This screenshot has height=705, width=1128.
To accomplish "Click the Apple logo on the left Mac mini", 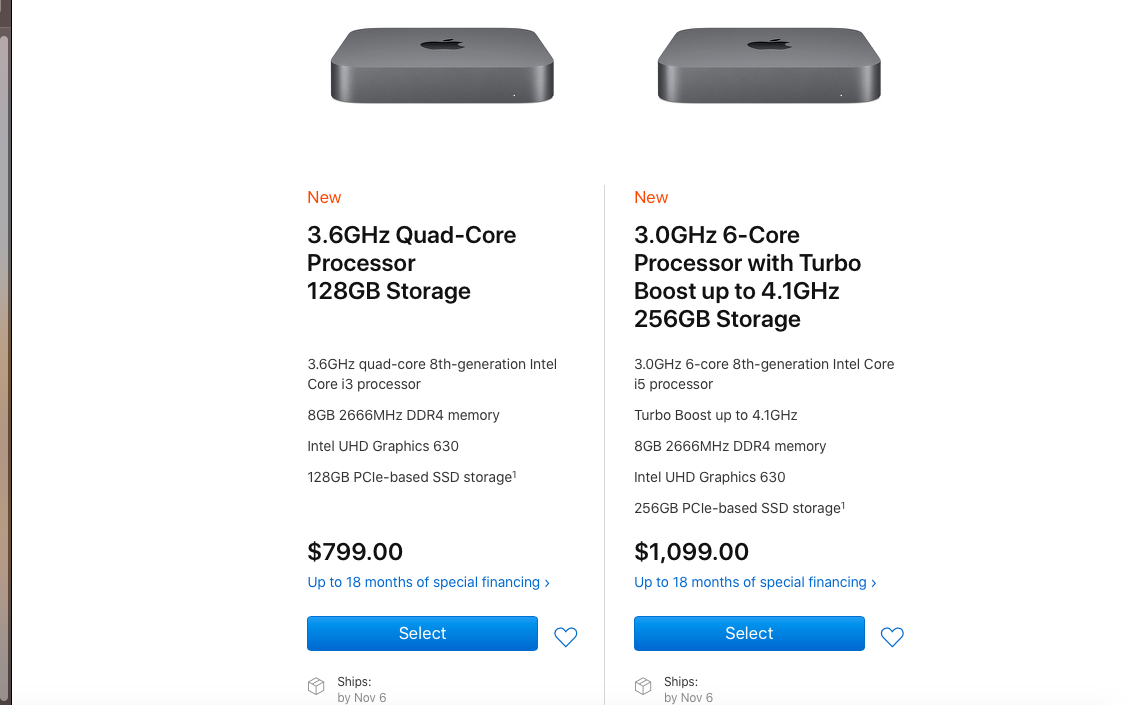I will [442, 45].
